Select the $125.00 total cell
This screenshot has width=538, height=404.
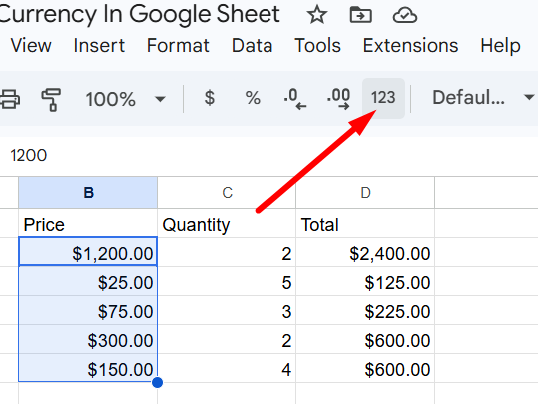[x=365, y=281]
